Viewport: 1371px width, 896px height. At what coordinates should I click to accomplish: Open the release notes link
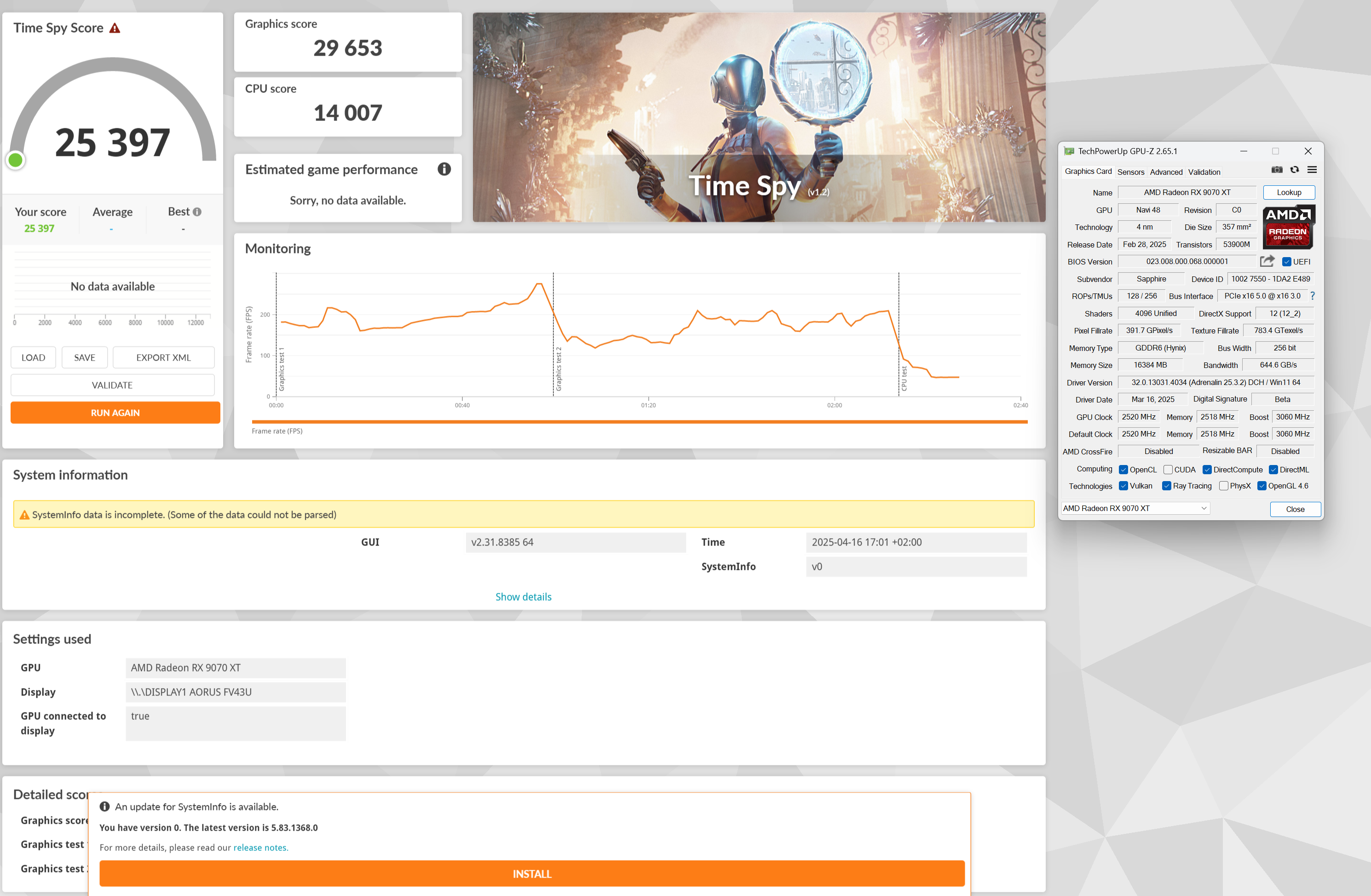tap(260, 848)
